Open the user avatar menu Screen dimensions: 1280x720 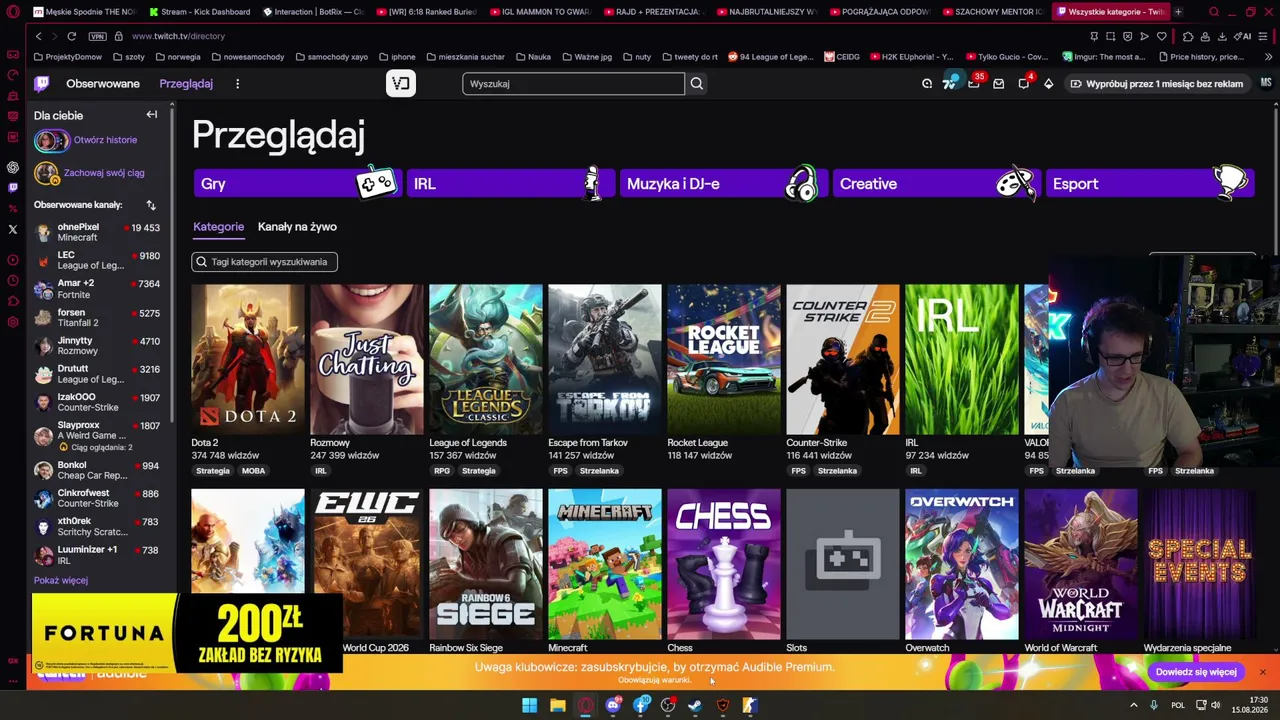tap(1266, 84)
